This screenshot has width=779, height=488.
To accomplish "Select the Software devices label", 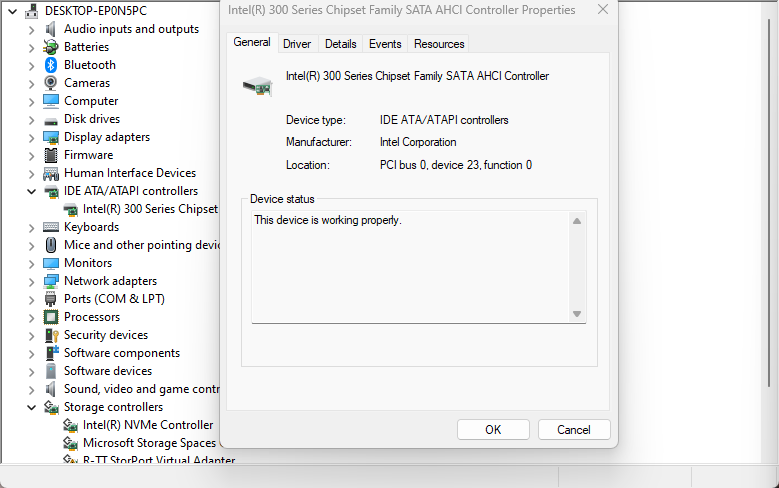I will (108, 371).
